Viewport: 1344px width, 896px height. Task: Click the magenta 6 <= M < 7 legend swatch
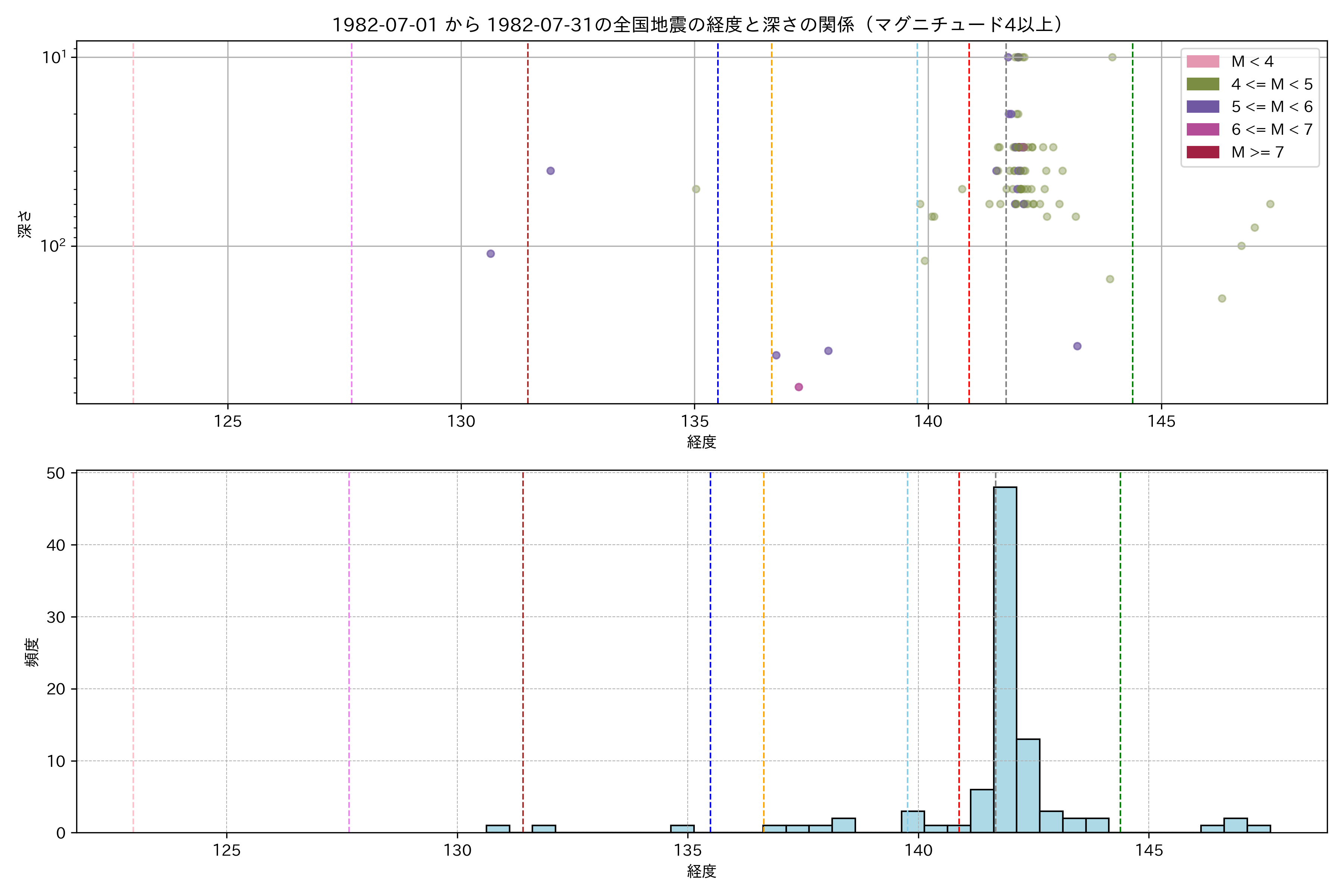[1202, 130]
